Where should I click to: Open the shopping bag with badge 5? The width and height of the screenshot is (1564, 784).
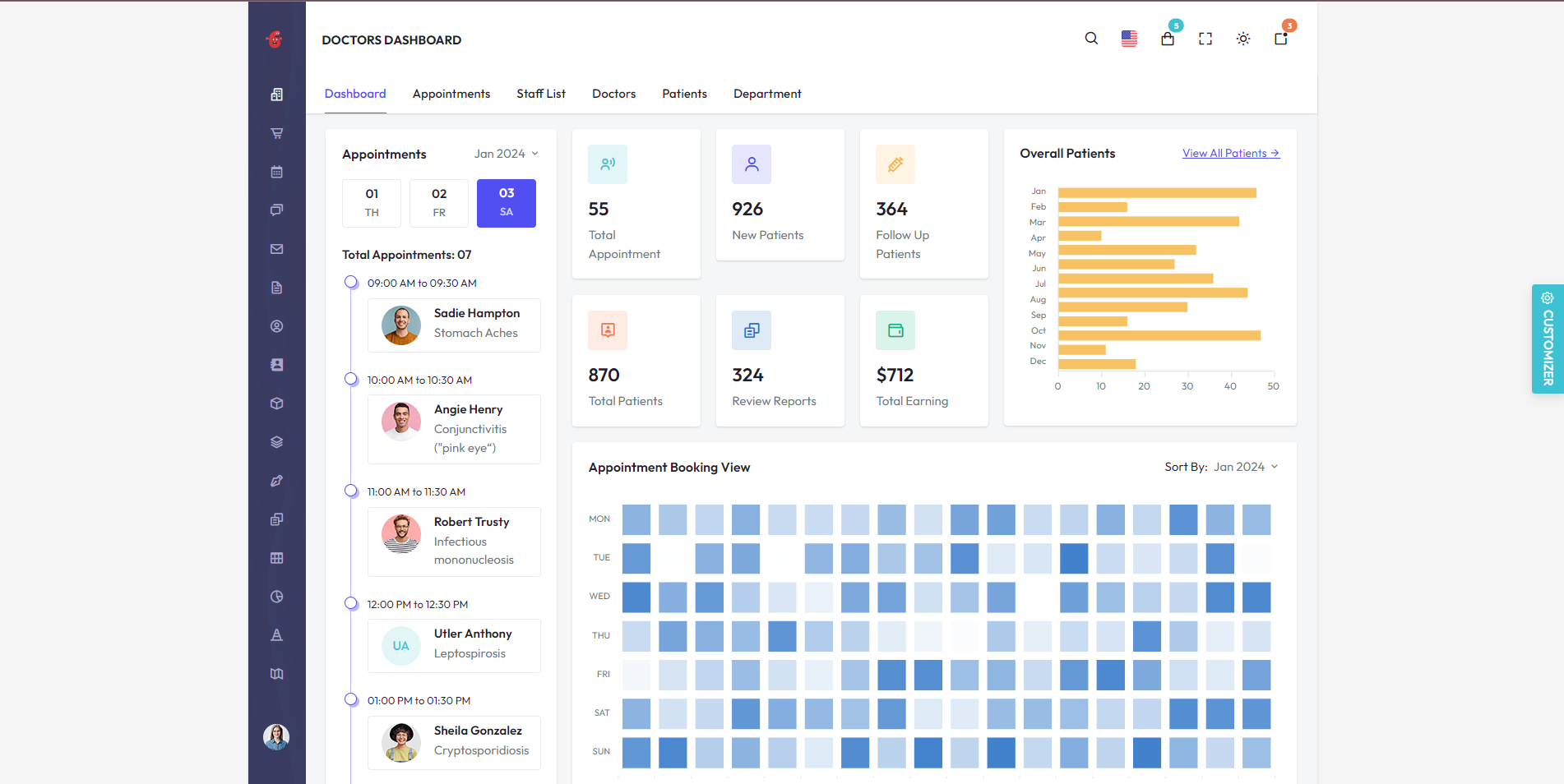point(1168,39)
